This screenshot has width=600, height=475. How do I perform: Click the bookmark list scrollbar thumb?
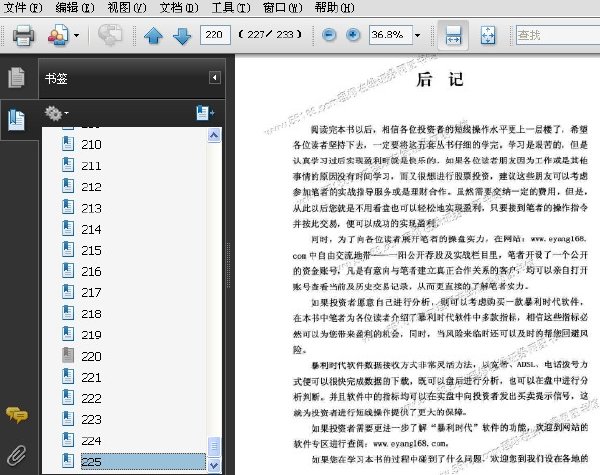[x=214, y=446]
